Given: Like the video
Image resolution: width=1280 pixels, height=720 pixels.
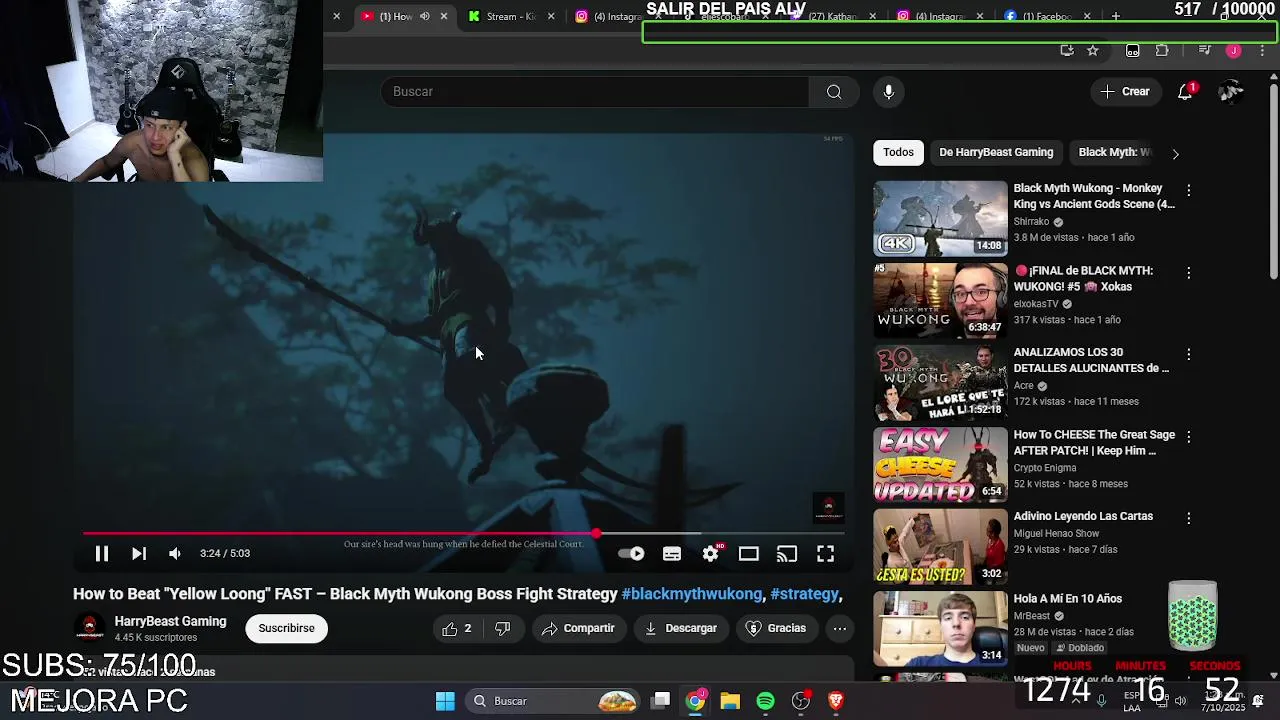Looking at the screenshot, I should point(457,628).
